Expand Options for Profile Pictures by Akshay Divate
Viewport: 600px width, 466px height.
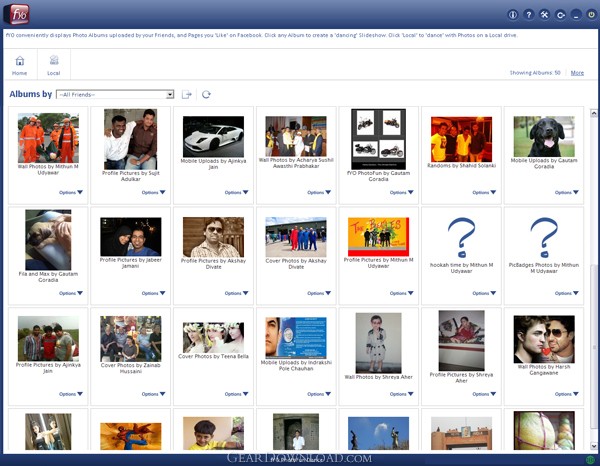236,293
